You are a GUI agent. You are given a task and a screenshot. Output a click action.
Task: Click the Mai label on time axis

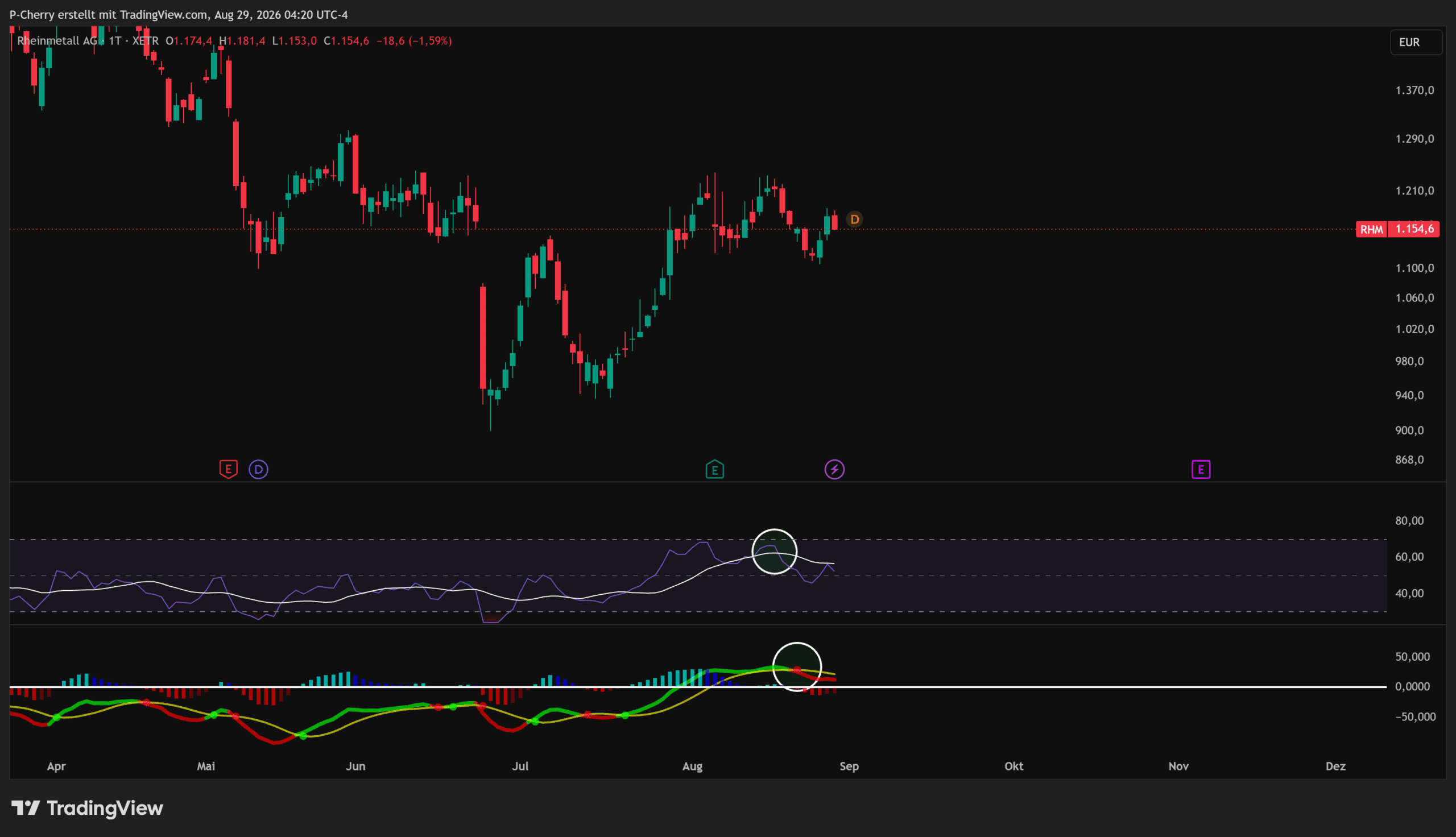(x=206, y=766)
